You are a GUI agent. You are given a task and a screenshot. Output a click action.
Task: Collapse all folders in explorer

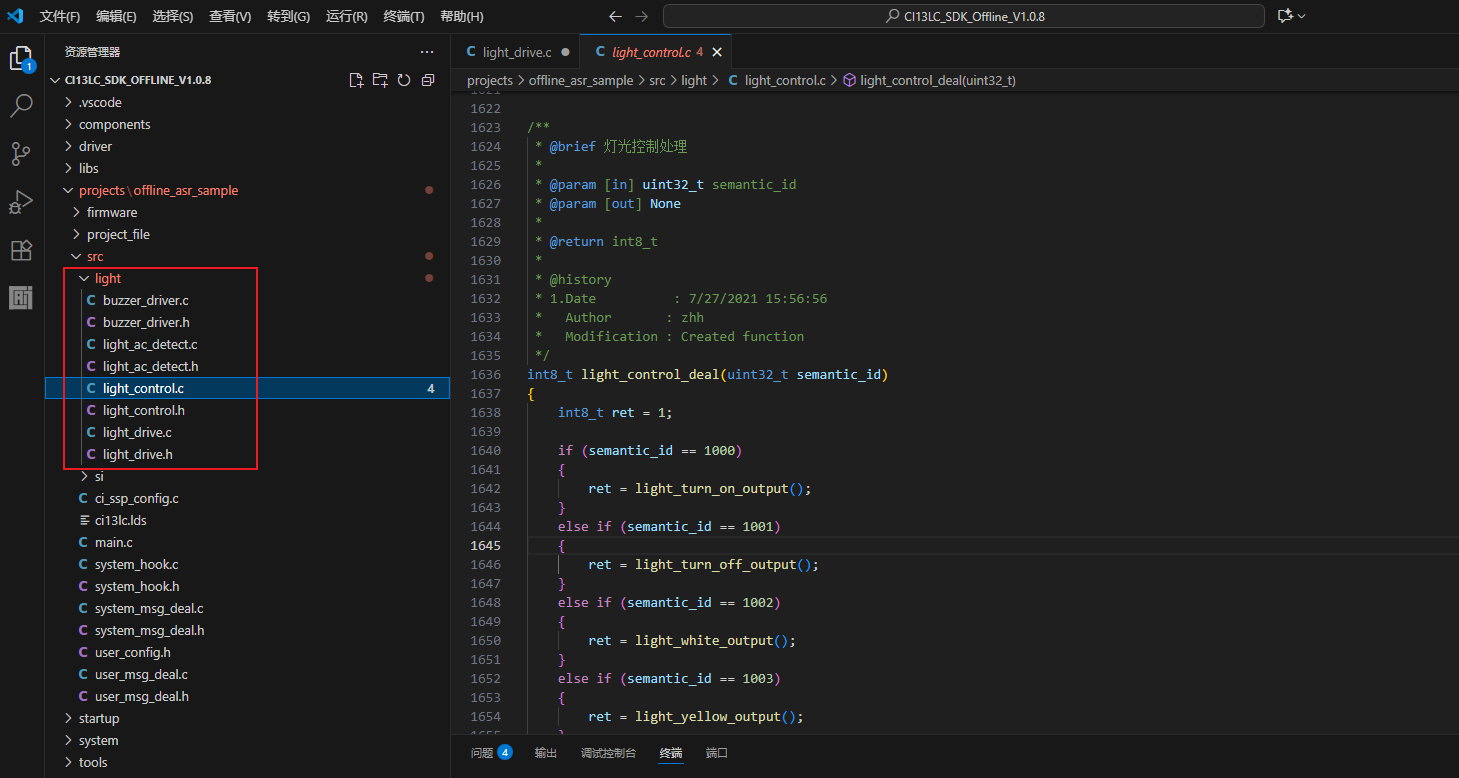(x=428, y=80)
